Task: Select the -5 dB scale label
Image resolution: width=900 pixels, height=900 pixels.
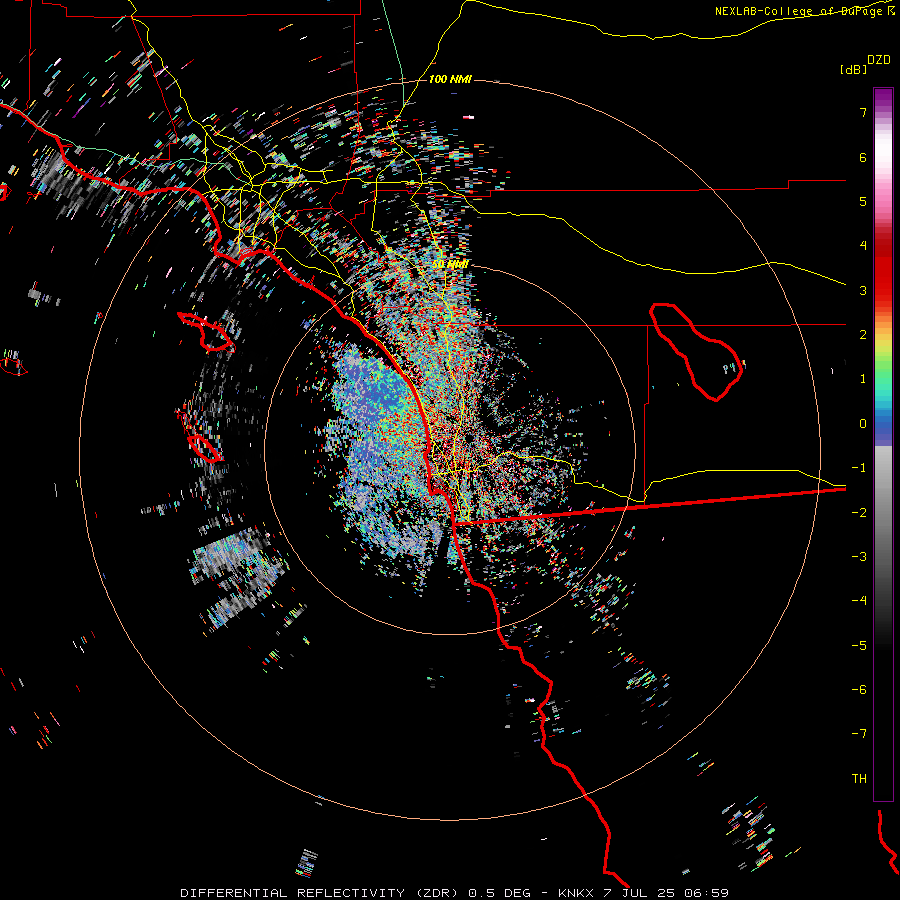Action: 859,645
